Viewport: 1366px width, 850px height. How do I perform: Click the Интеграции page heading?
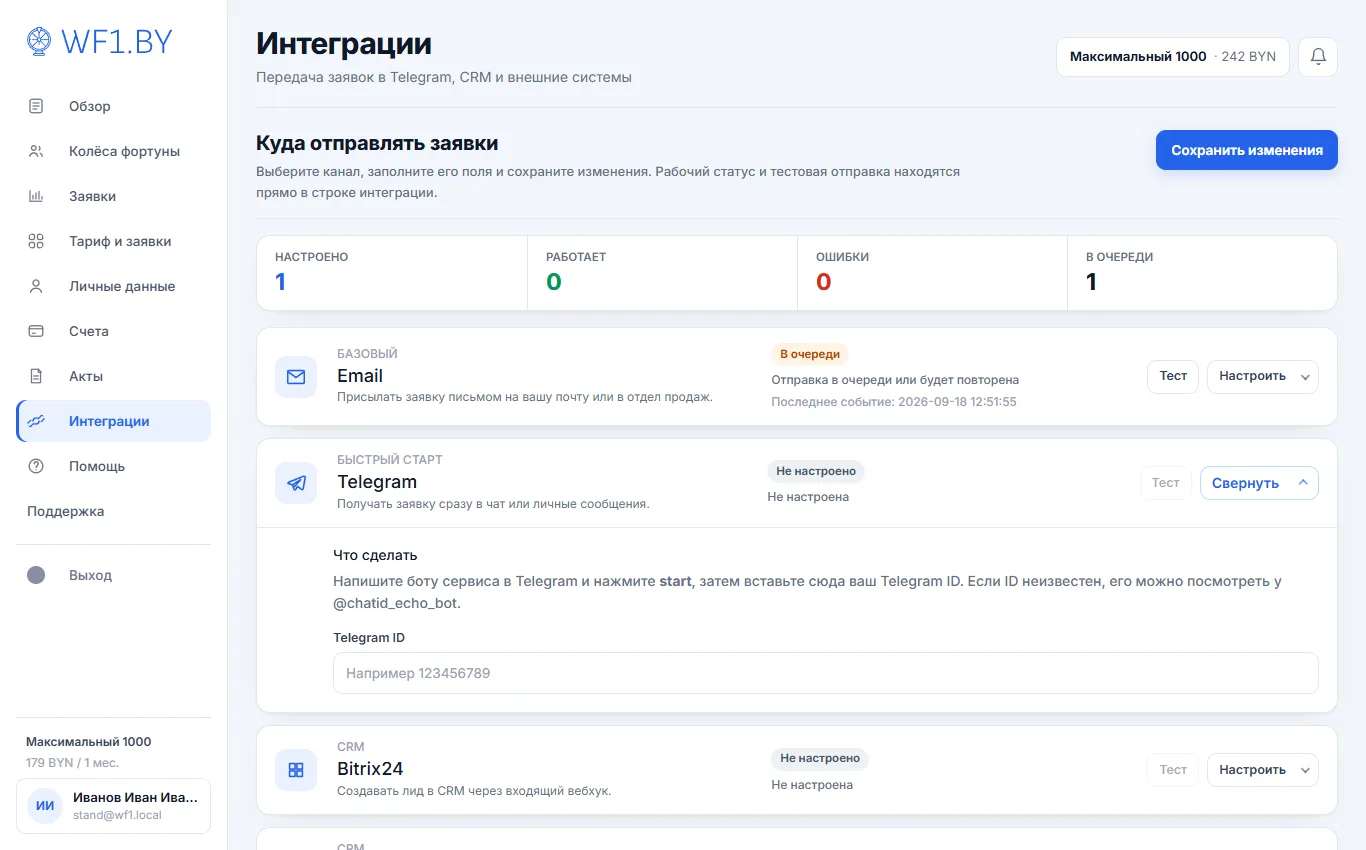coord(344,44)
